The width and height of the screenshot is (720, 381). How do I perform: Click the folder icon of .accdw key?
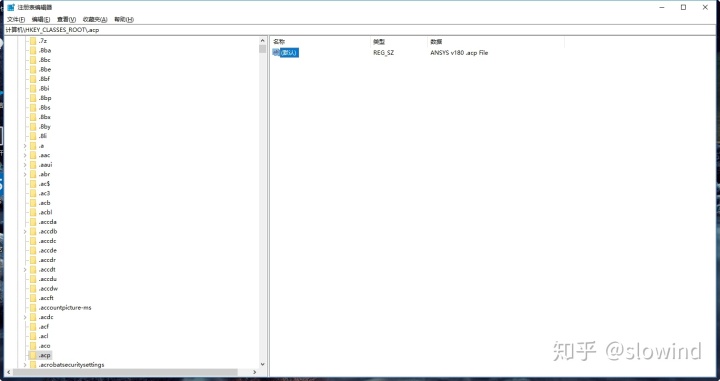(33, 289)
